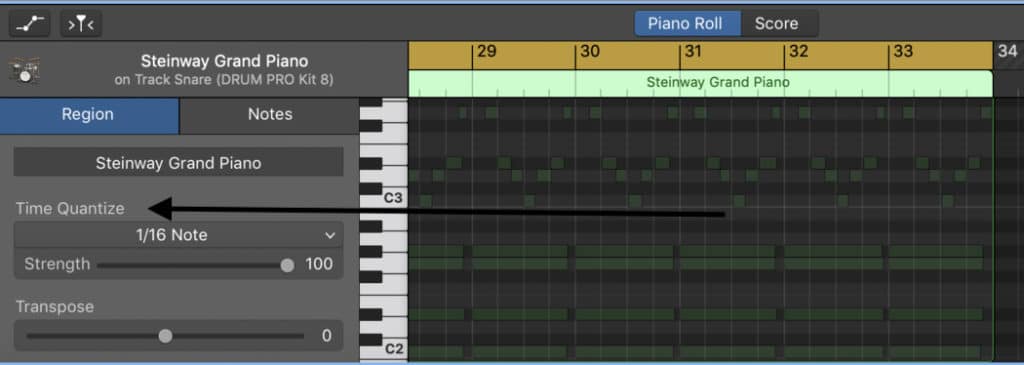The width and height of the screenshot is (1024, 365).
Task: Click the Time Quantize label
Action: [x=70, y=209]
